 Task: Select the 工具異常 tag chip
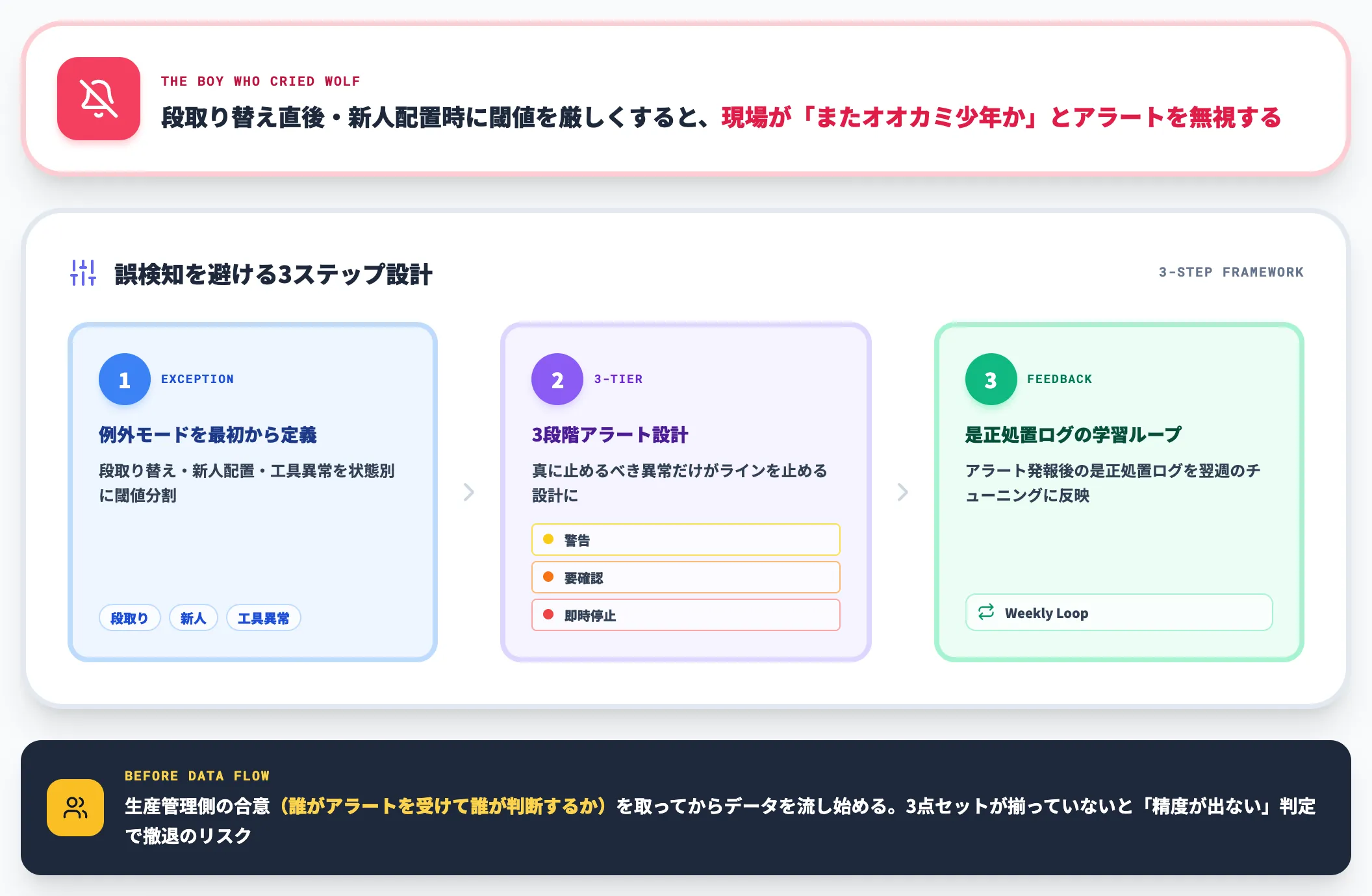[x=264, y=618]
